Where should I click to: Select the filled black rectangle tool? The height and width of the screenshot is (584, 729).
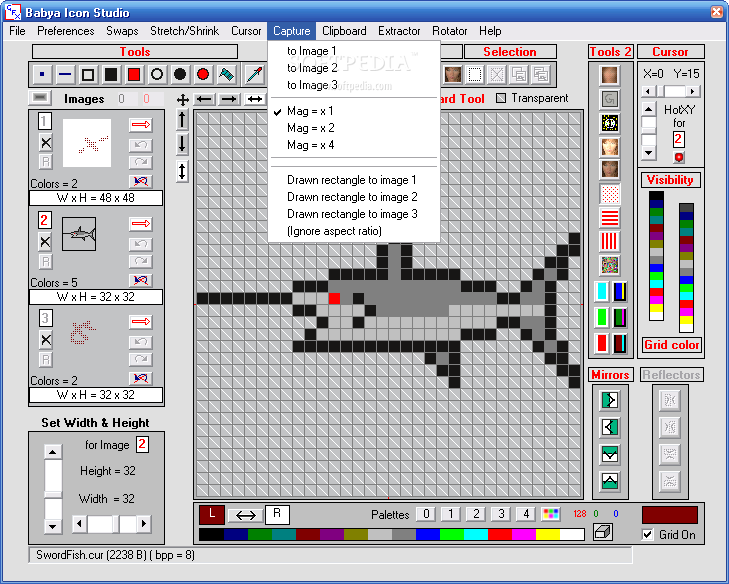111,74
